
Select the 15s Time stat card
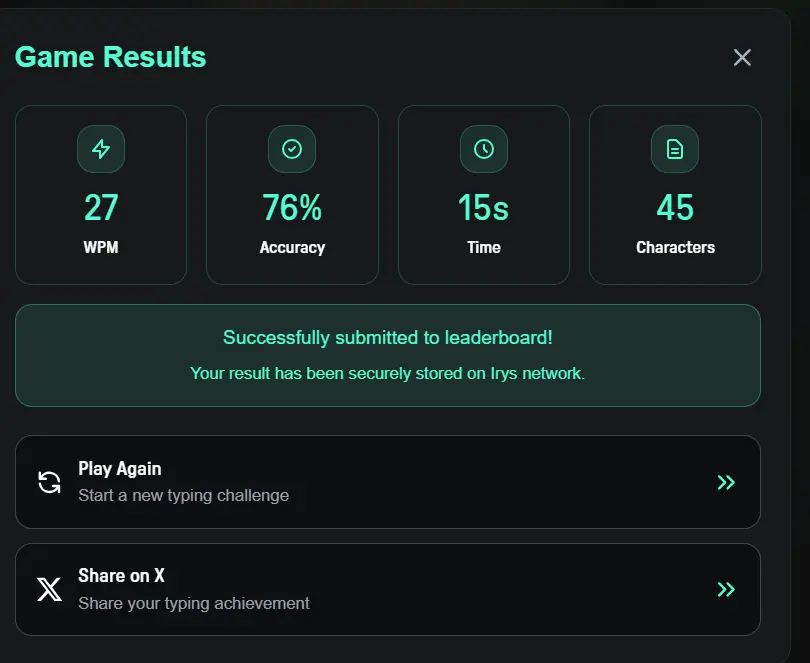pos(484,195)
